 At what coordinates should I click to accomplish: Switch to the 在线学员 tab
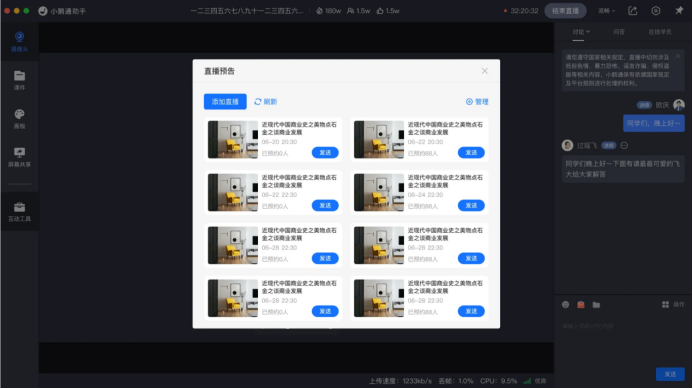[660, 32]
